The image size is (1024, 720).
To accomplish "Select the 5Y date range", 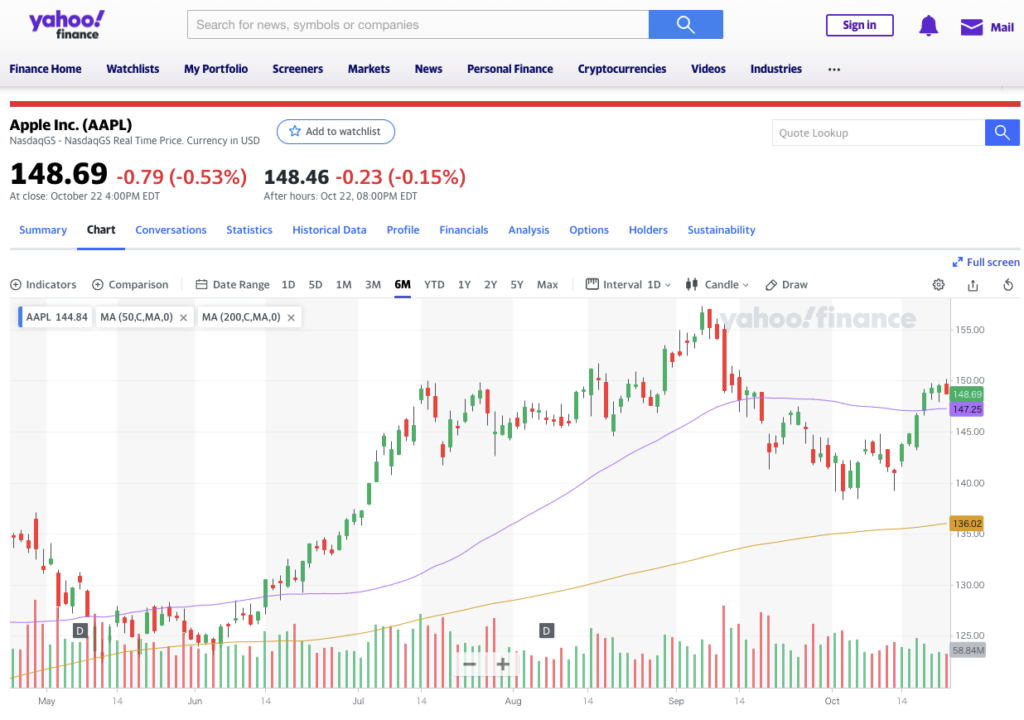I will coord(517,285).
